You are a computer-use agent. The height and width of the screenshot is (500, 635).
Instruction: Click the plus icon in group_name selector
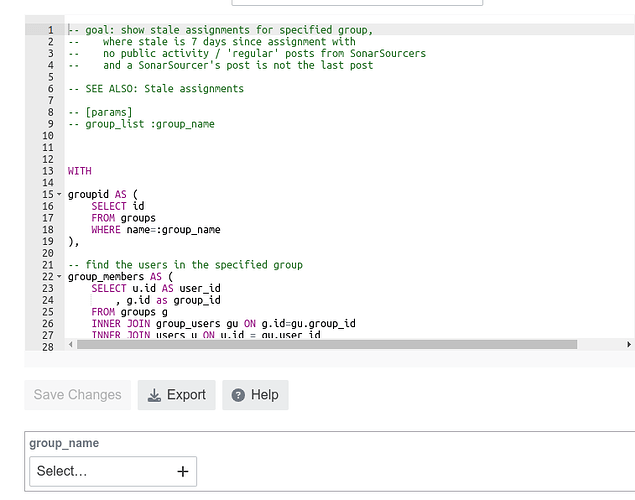(183, 471)
